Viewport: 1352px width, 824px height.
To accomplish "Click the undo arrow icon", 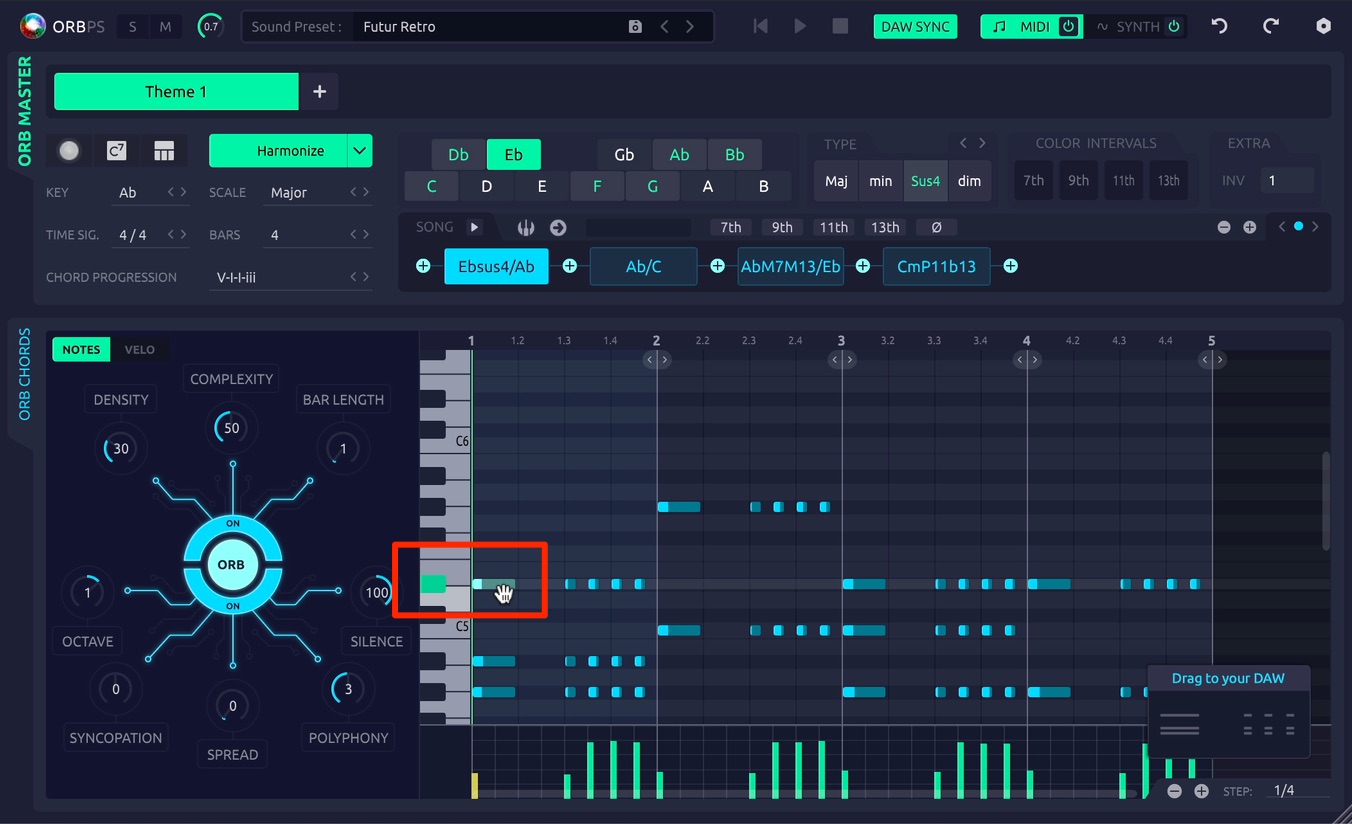I will [x=1220, y=27].
